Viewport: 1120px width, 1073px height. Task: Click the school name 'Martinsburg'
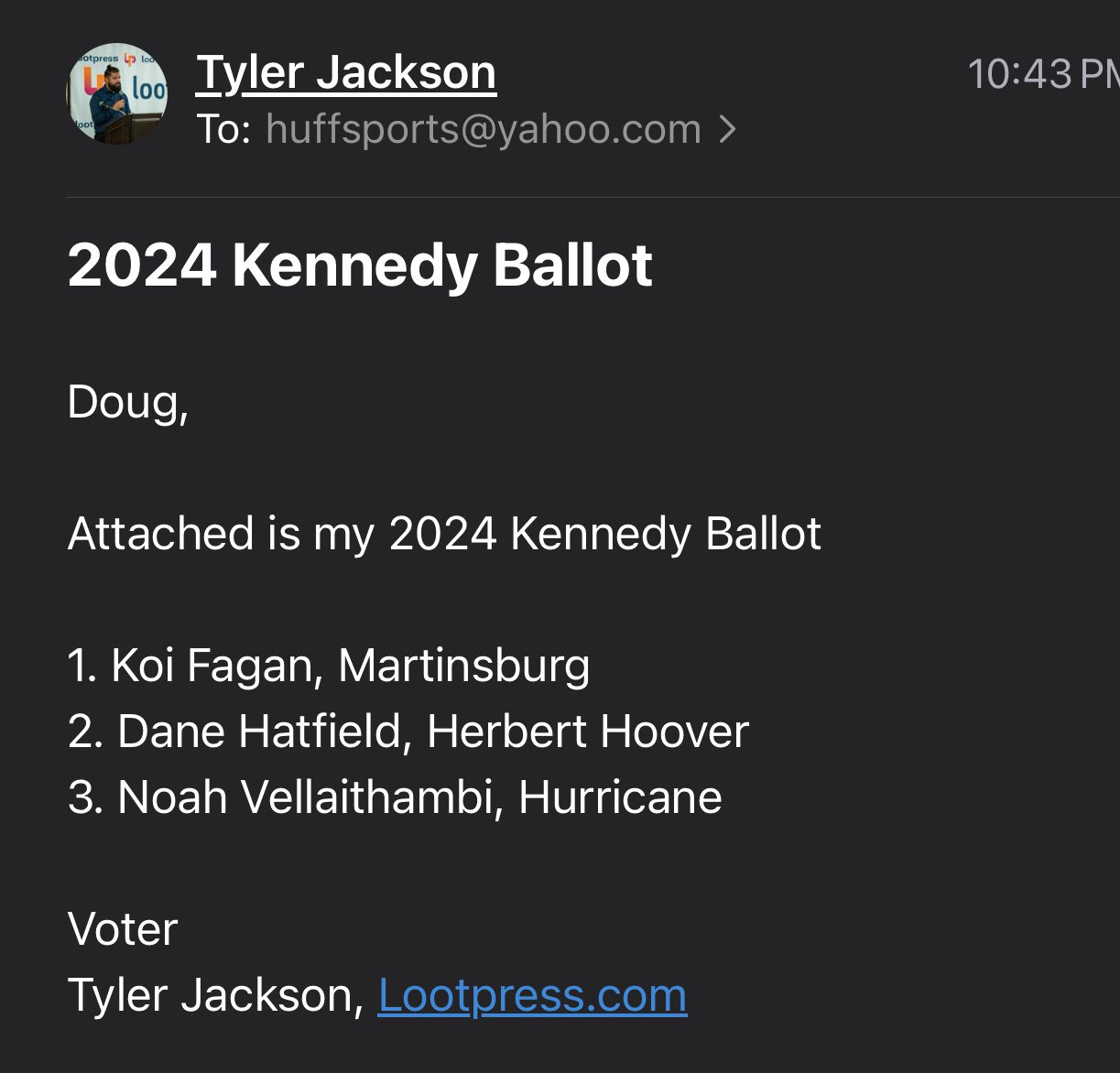(464, 666)
